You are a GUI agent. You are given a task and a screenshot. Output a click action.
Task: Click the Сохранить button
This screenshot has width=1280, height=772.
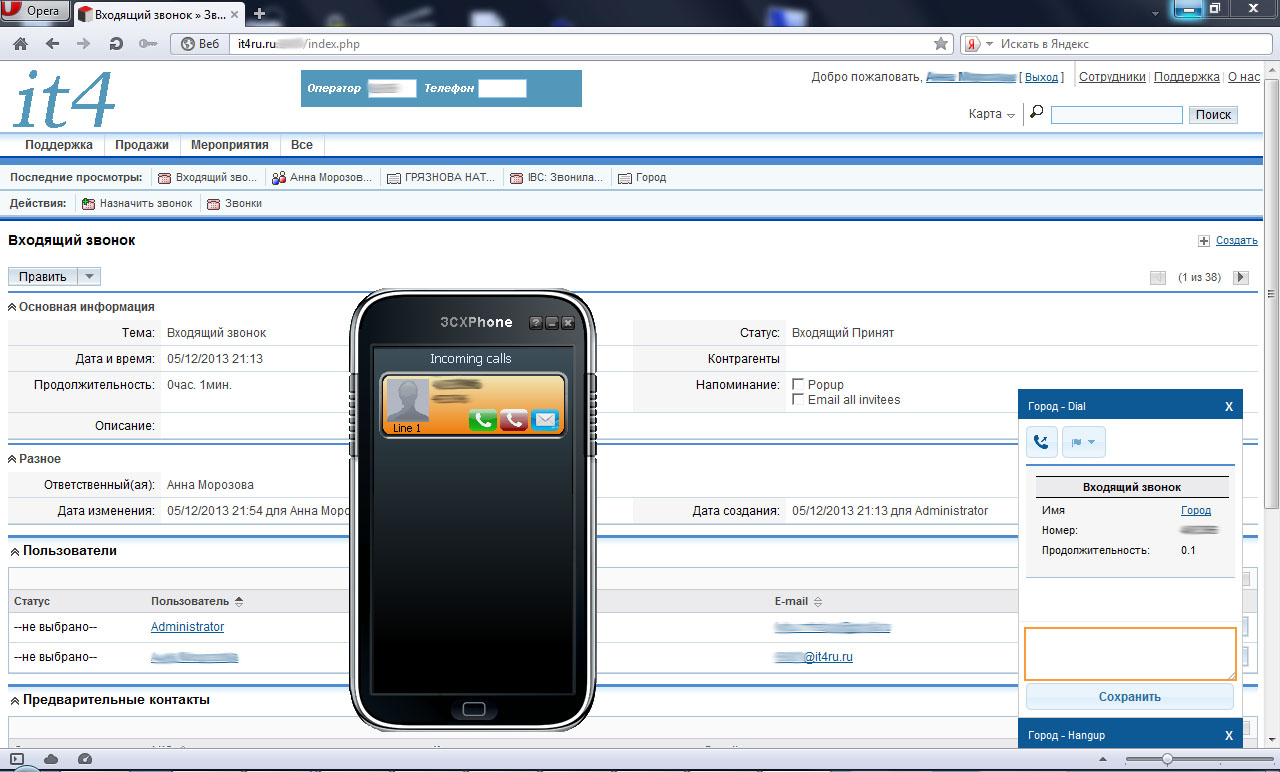tap(1130, 697)
